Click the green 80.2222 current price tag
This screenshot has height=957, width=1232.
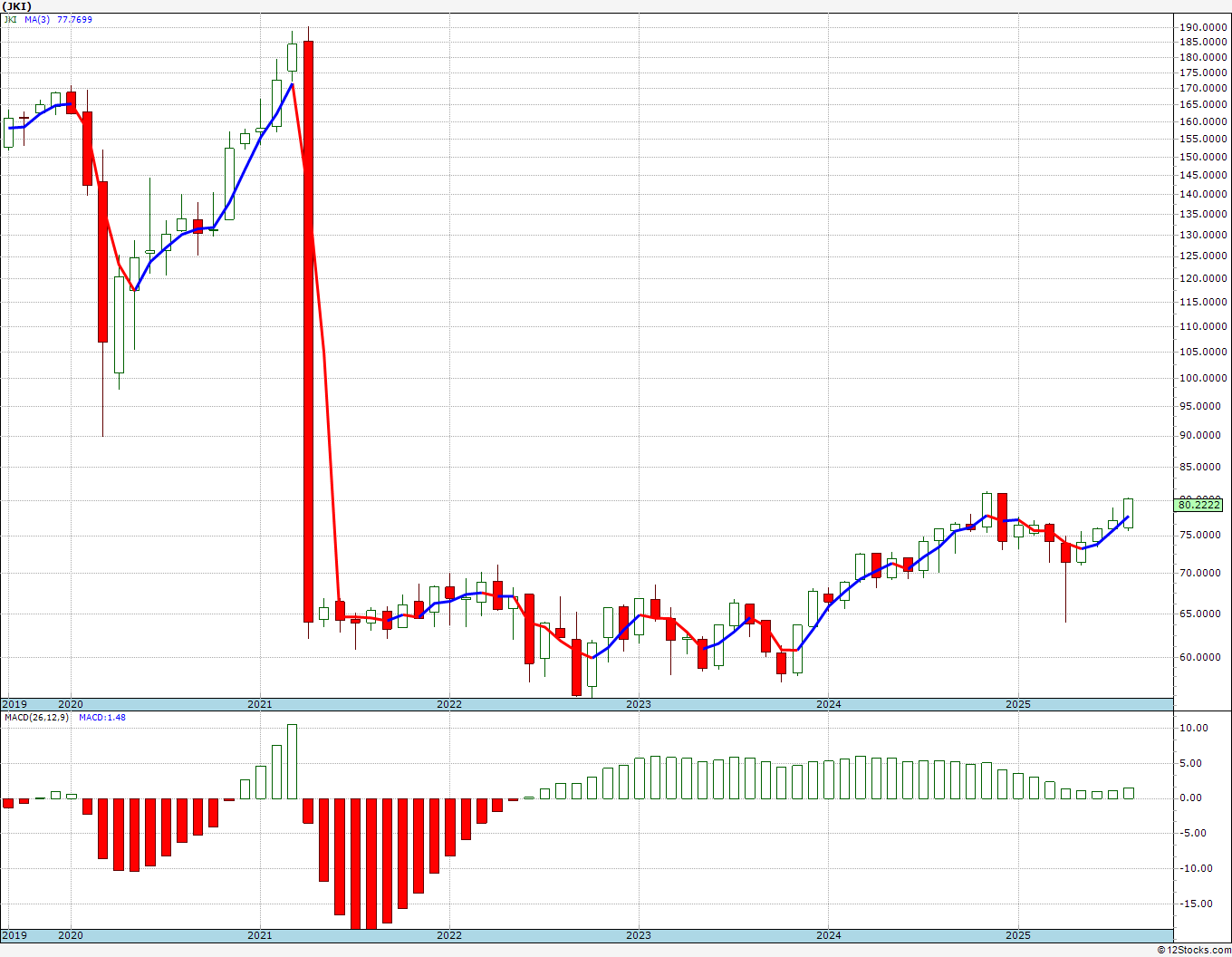1199,505
